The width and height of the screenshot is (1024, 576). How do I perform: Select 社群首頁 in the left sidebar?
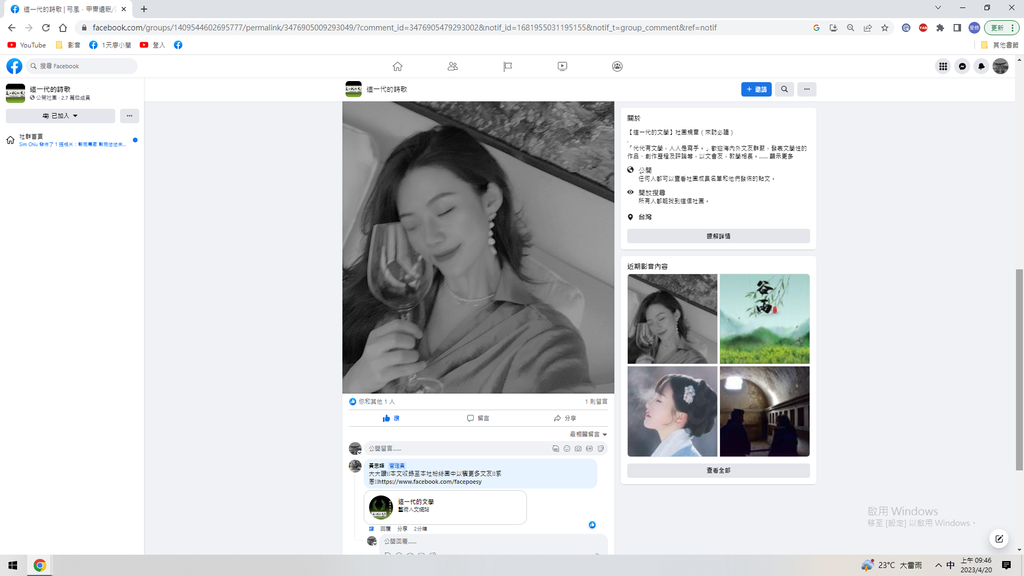[31, 136]
